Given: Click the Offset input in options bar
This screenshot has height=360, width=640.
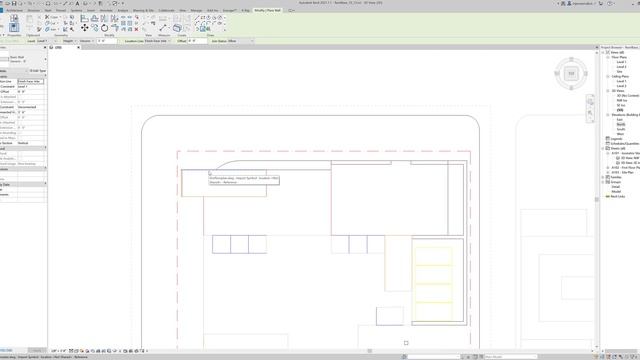Looking at the screenshot, I should pyautogui.click(x=197, y=41).
